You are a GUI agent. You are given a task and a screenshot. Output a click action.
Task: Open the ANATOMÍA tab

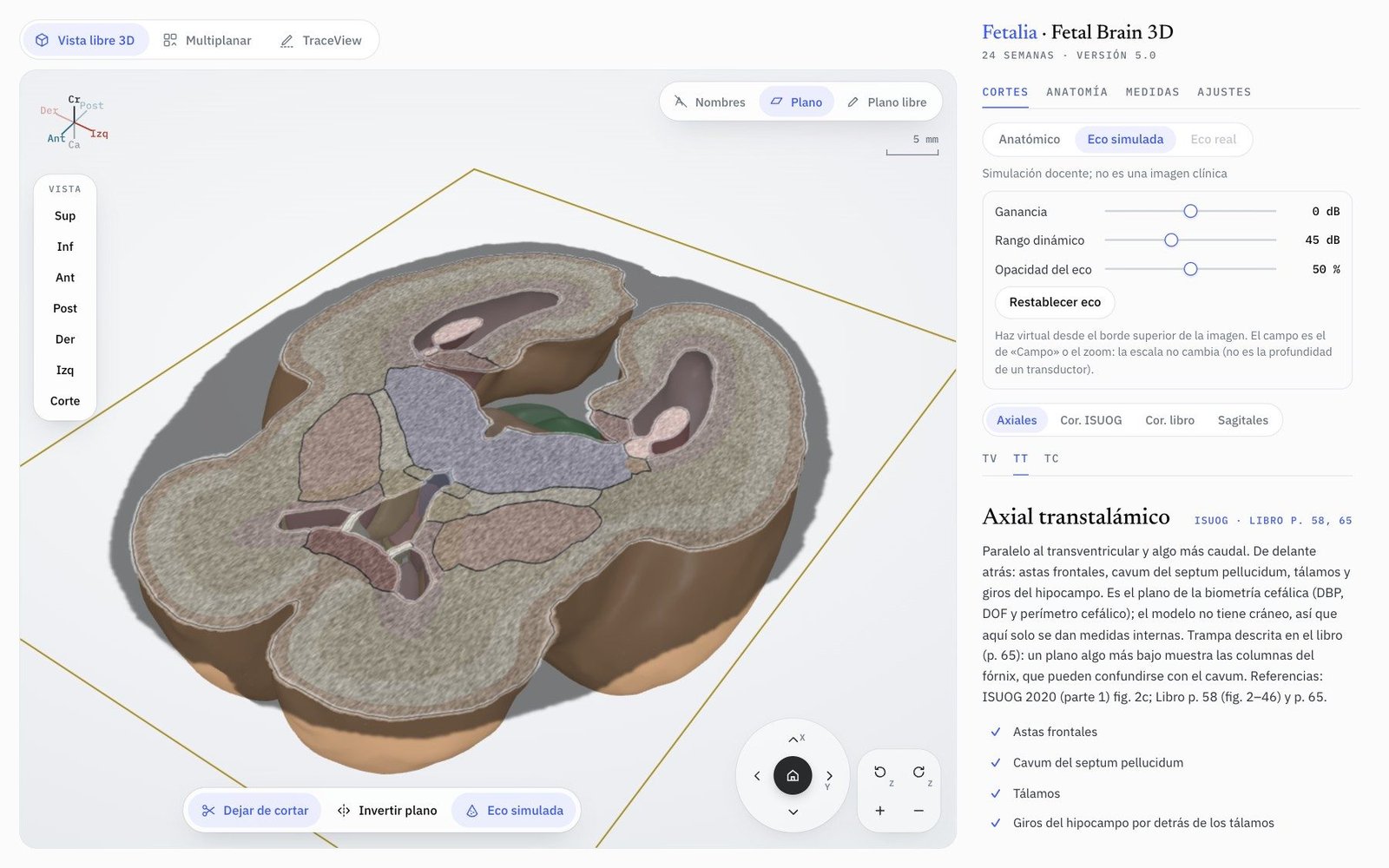[1076, 92]
